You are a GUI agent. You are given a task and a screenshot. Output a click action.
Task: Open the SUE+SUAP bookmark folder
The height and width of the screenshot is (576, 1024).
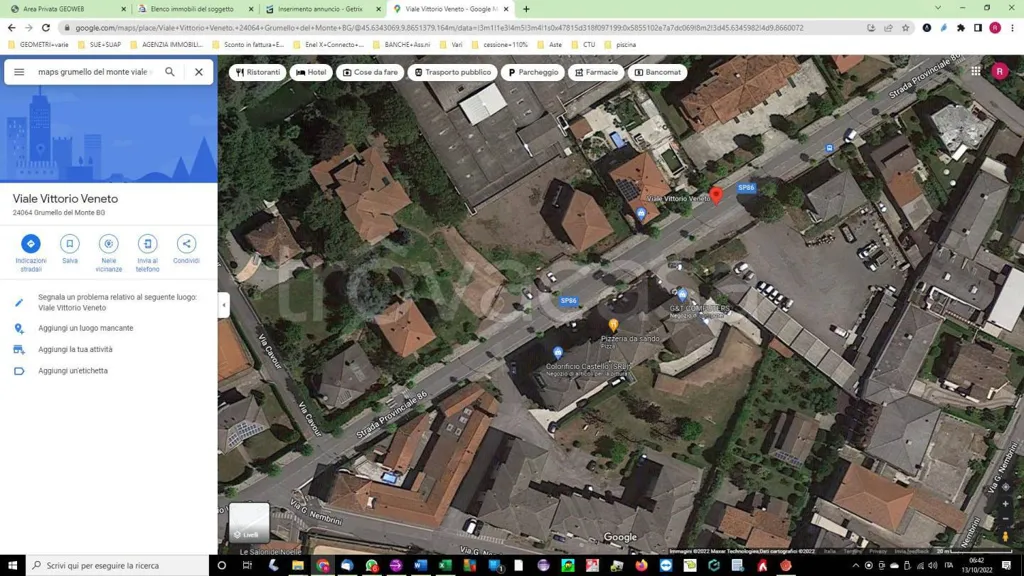click(99, 45)
